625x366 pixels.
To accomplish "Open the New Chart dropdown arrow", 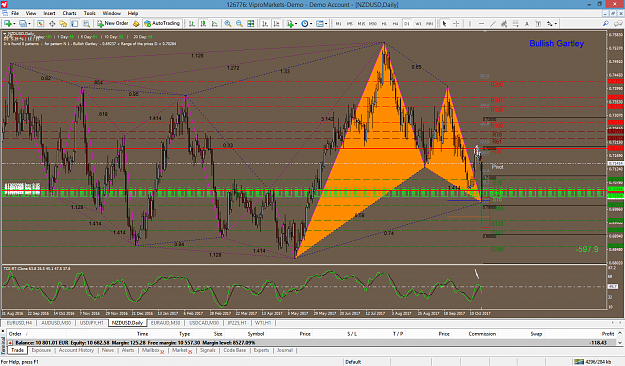I will [14, 24].
